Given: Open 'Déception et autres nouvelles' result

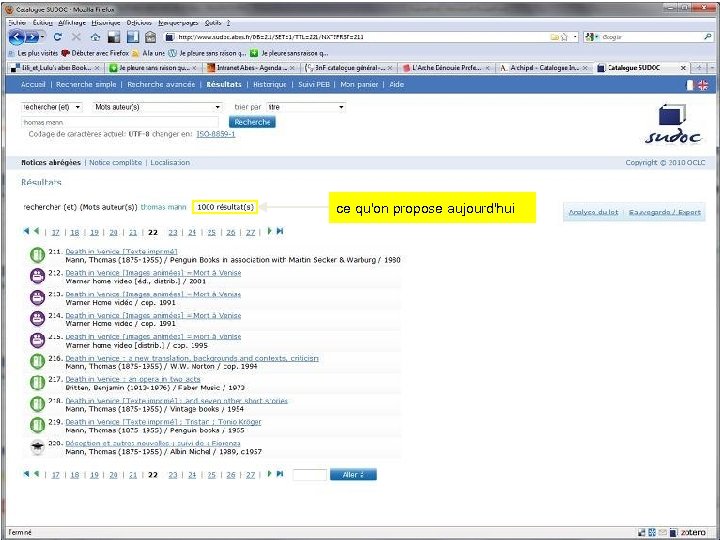Looking at the screenshot, I should pyautogui.click(x=153, y=443).
